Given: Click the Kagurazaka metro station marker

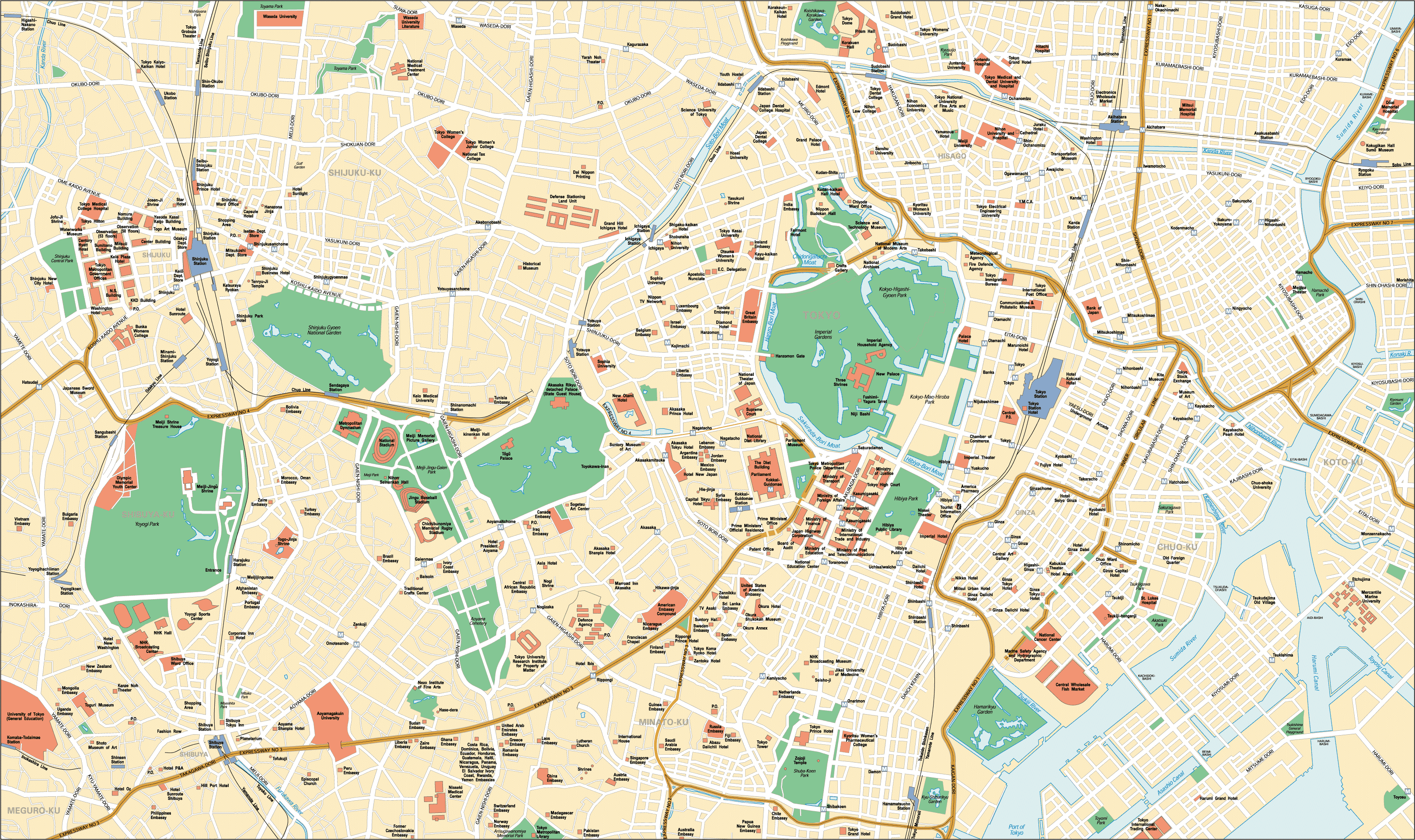Looking at the screenshot, I should (x=626, y=49).
